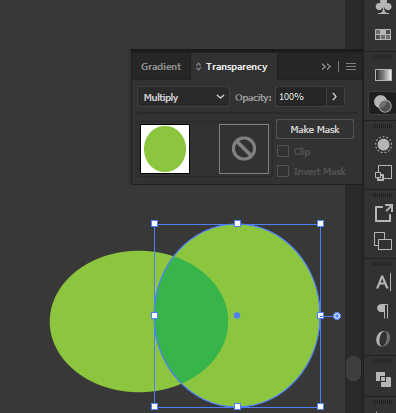Click the bottom-right bounding box handle
The height and width of the screenshot is (413, 396).
(x=320, y=406)
